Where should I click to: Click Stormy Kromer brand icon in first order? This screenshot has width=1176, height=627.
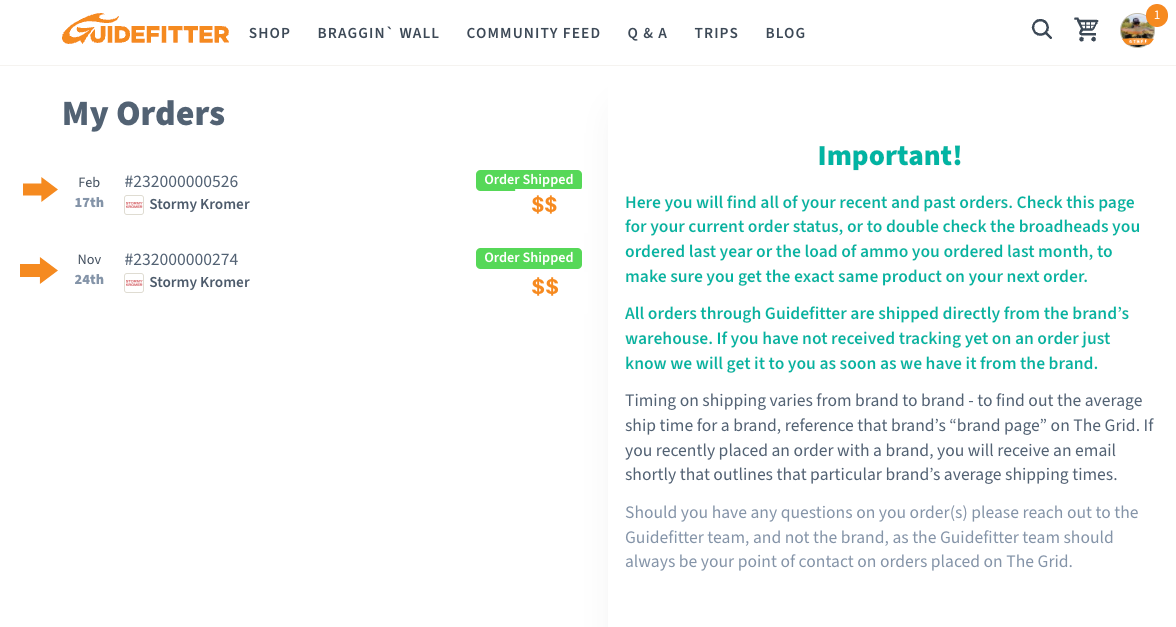point(134,205)
